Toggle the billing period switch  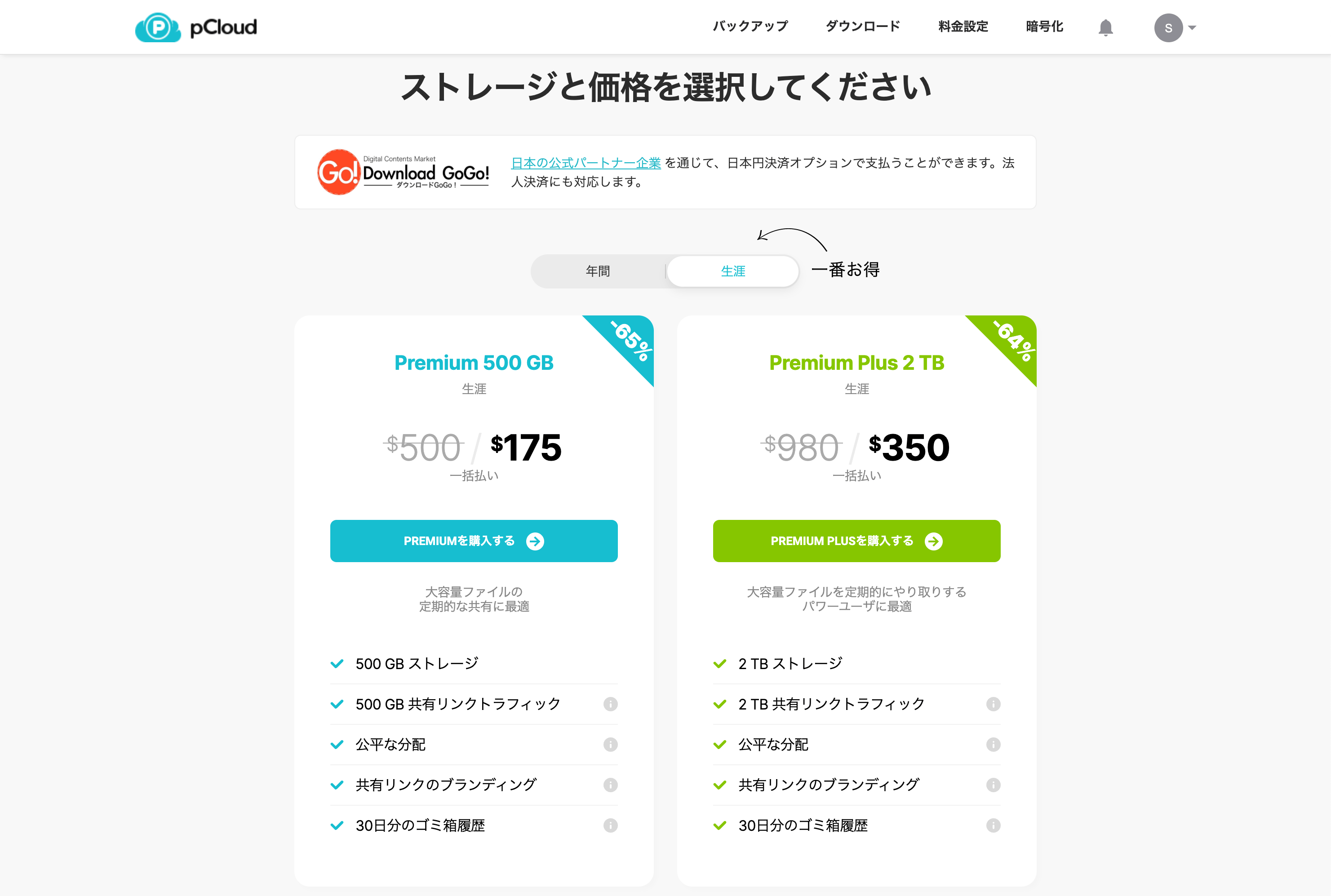pyautogui.click(x=665, y=271)
